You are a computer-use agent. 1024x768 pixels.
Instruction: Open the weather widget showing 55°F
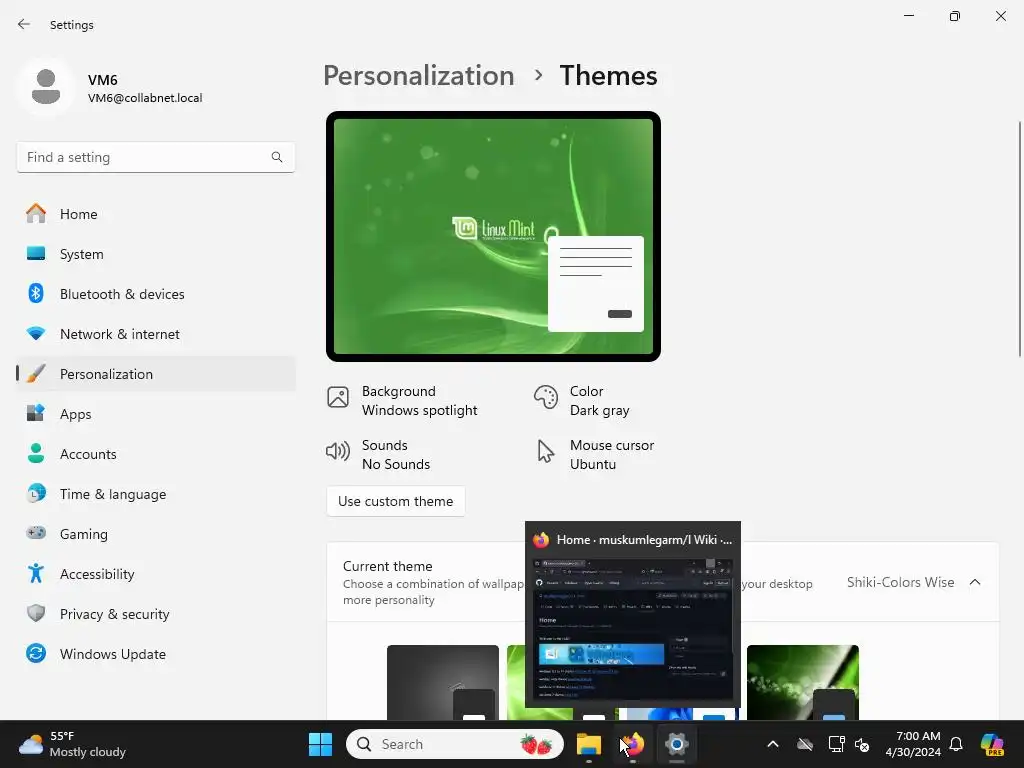[x=72, y=744]
